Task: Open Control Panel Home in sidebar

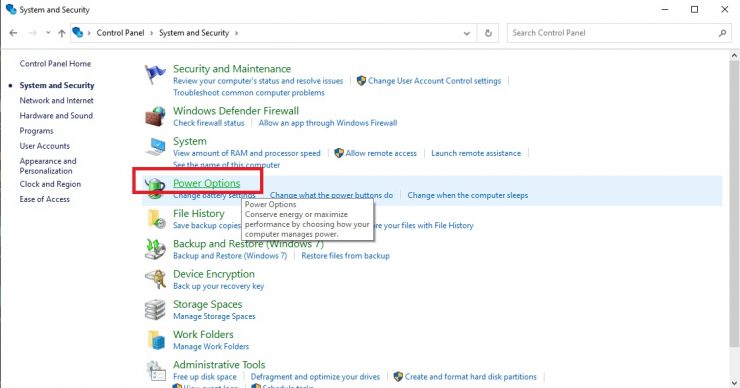Action: (55, 63)
